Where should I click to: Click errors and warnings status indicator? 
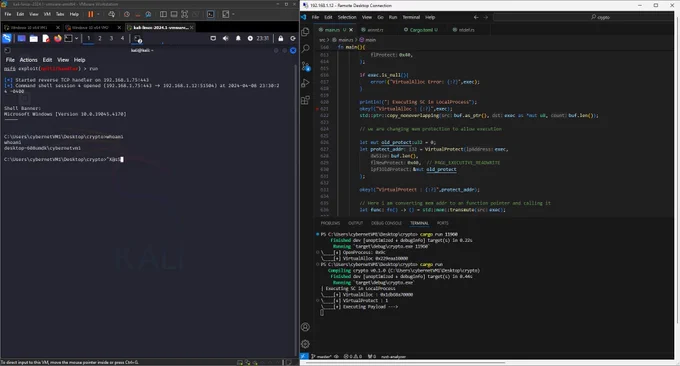click(352, 356)
